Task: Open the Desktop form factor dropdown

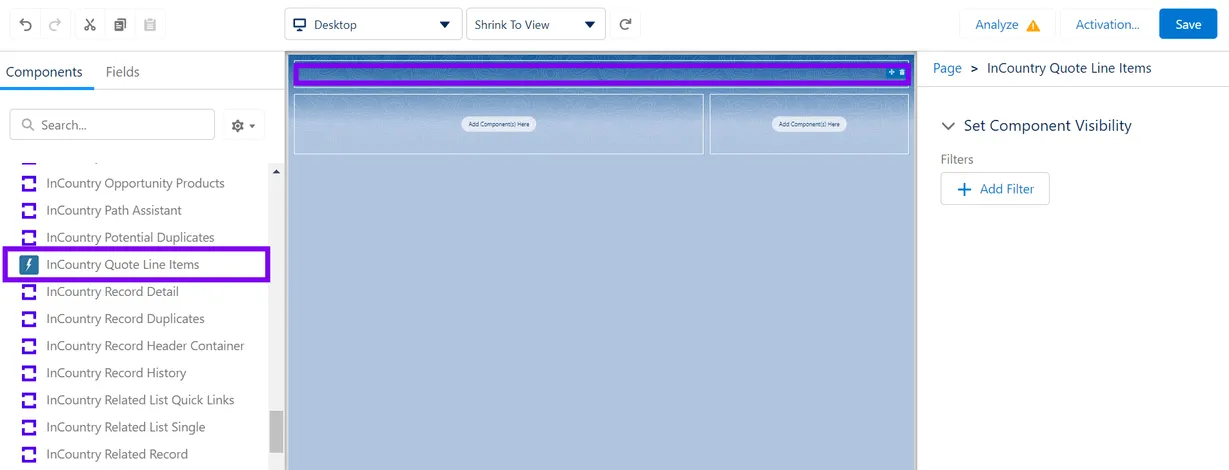Action: 372,24
